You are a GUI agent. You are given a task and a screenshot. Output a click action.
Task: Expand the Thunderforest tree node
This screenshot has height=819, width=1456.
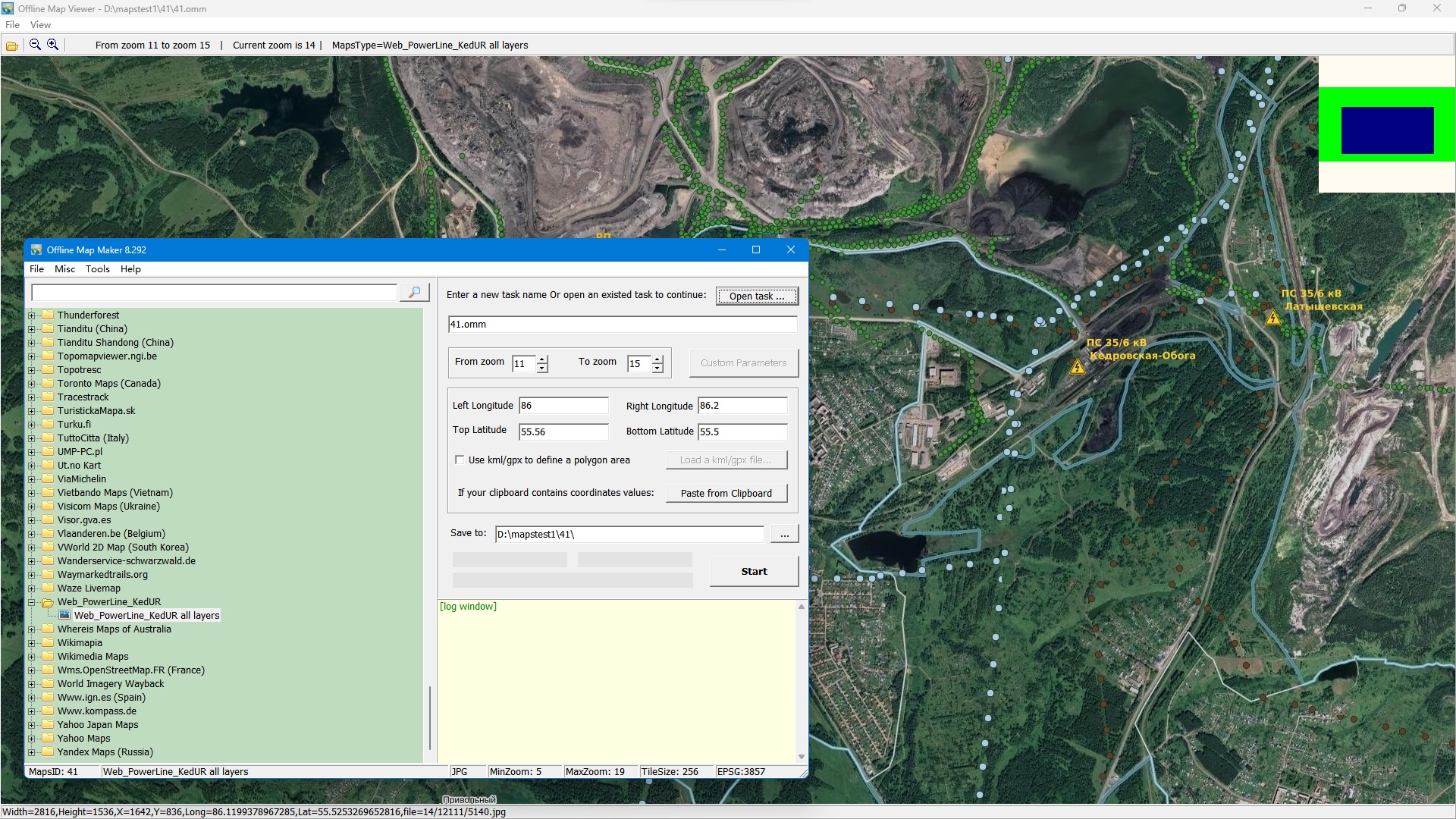point(32,315)
